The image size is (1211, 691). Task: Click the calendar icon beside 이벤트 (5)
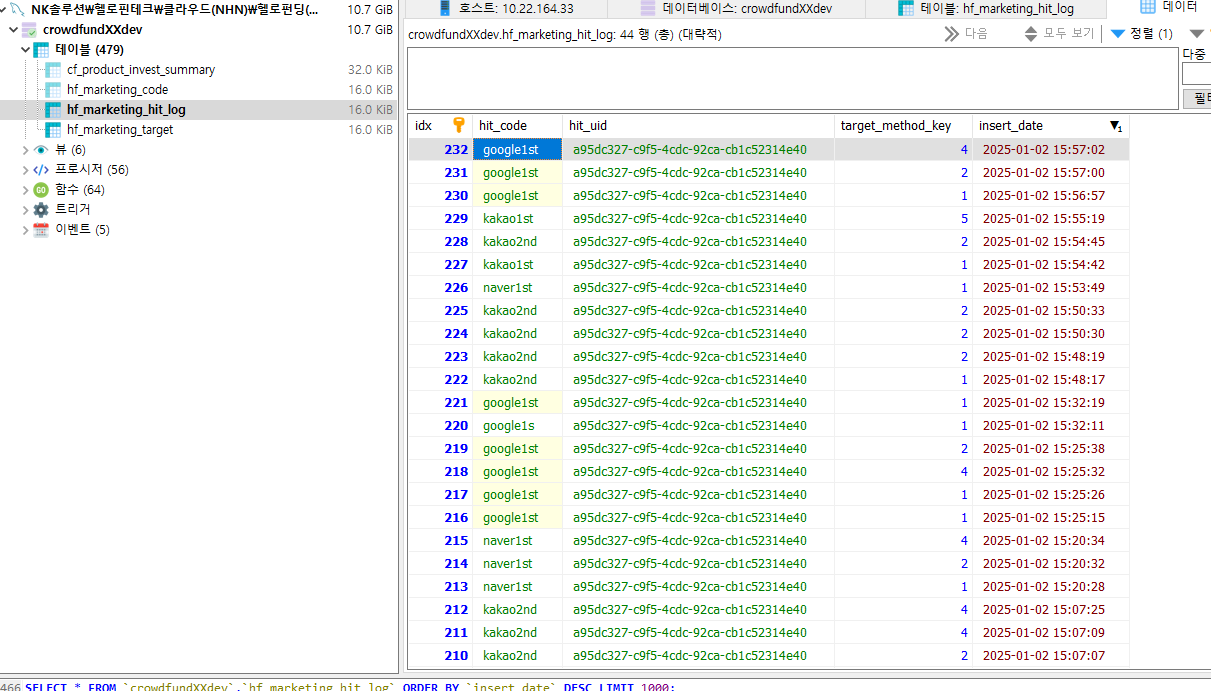(x=41, y=230)
